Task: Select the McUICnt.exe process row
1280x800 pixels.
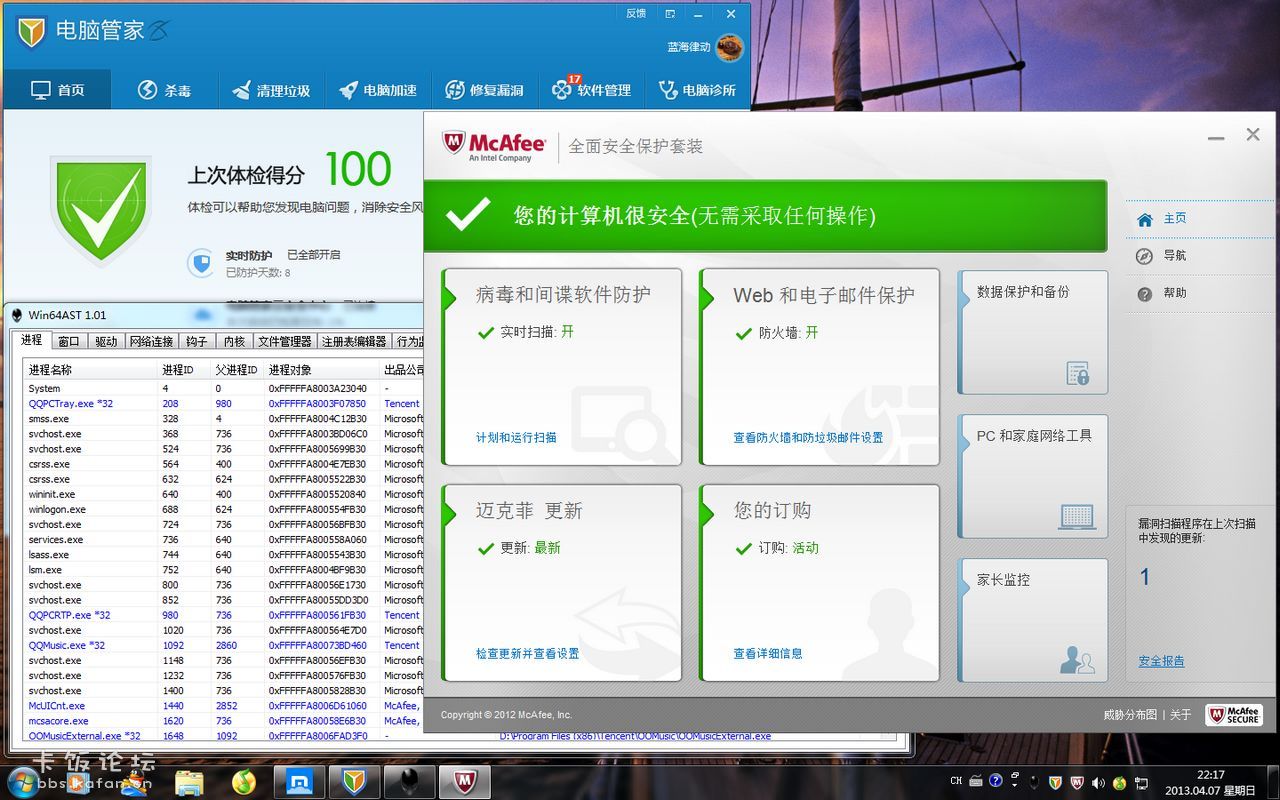Action: tap(222, 705)
